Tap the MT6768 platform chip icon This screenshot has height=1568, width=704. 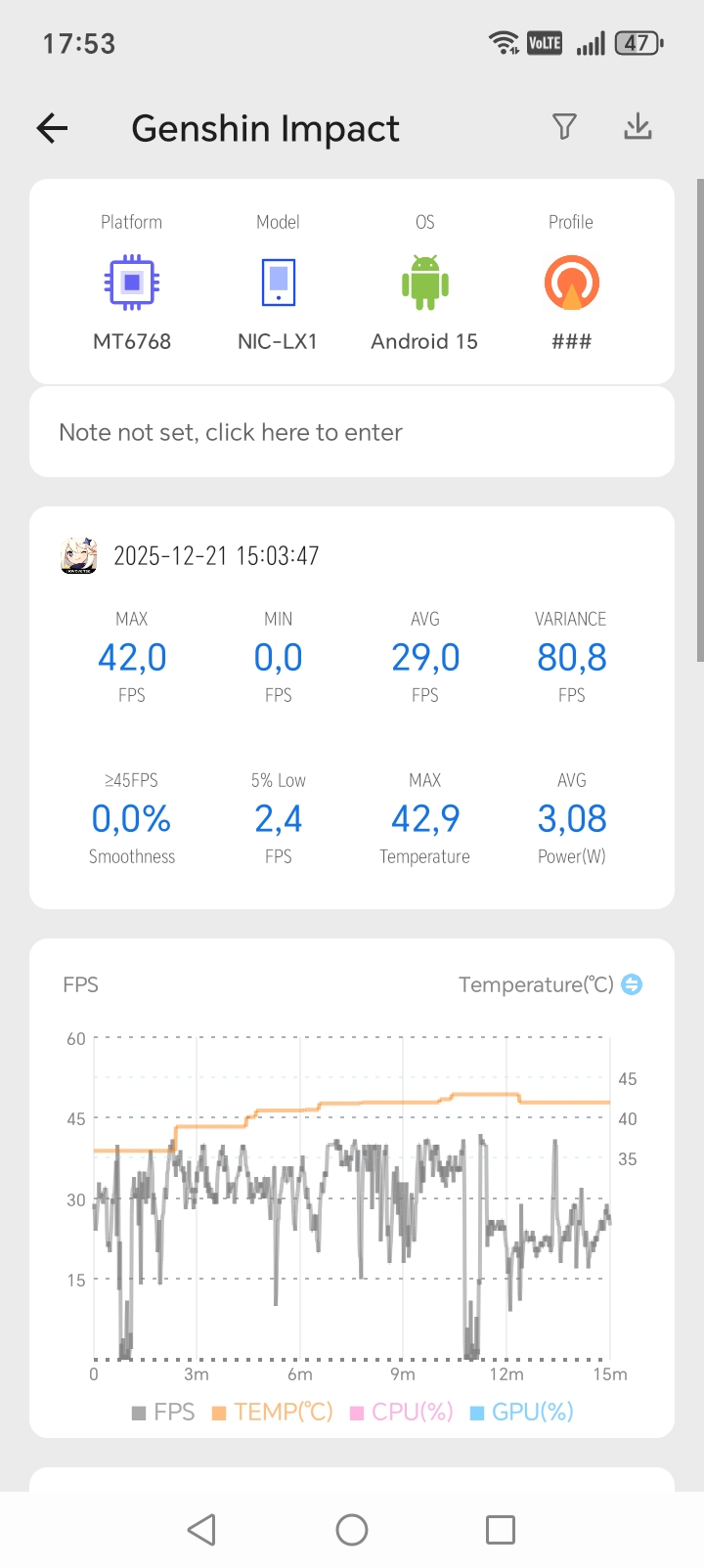132,283
